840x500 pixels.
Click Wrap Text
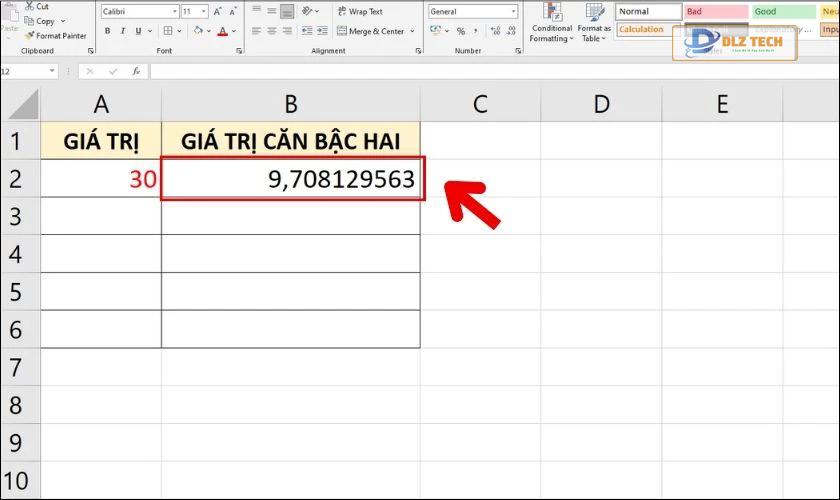pyautogui.click(x=360, y=11)
